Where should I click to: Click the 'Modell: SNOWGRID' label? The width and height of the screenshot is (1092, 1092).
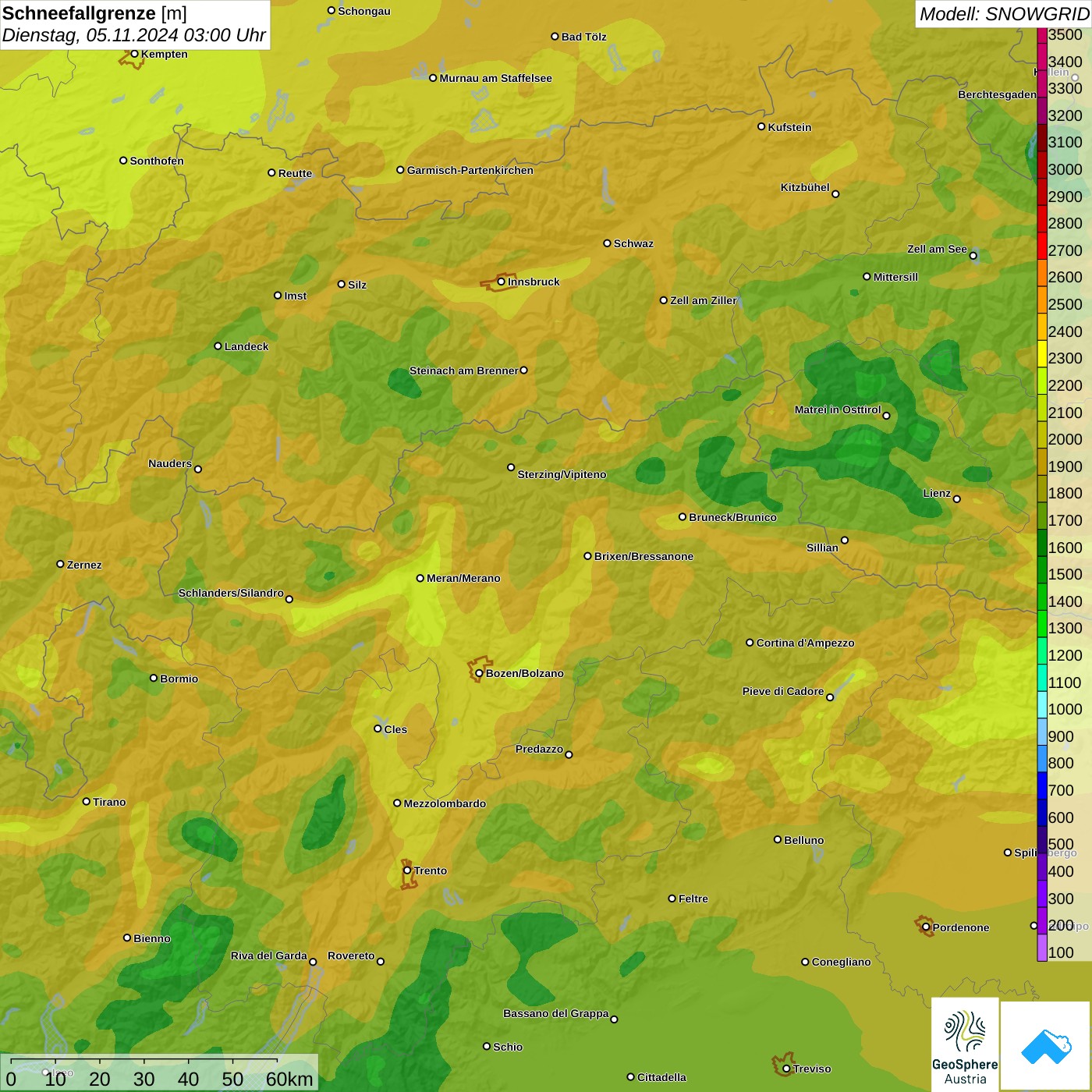tap(1004, 14)
